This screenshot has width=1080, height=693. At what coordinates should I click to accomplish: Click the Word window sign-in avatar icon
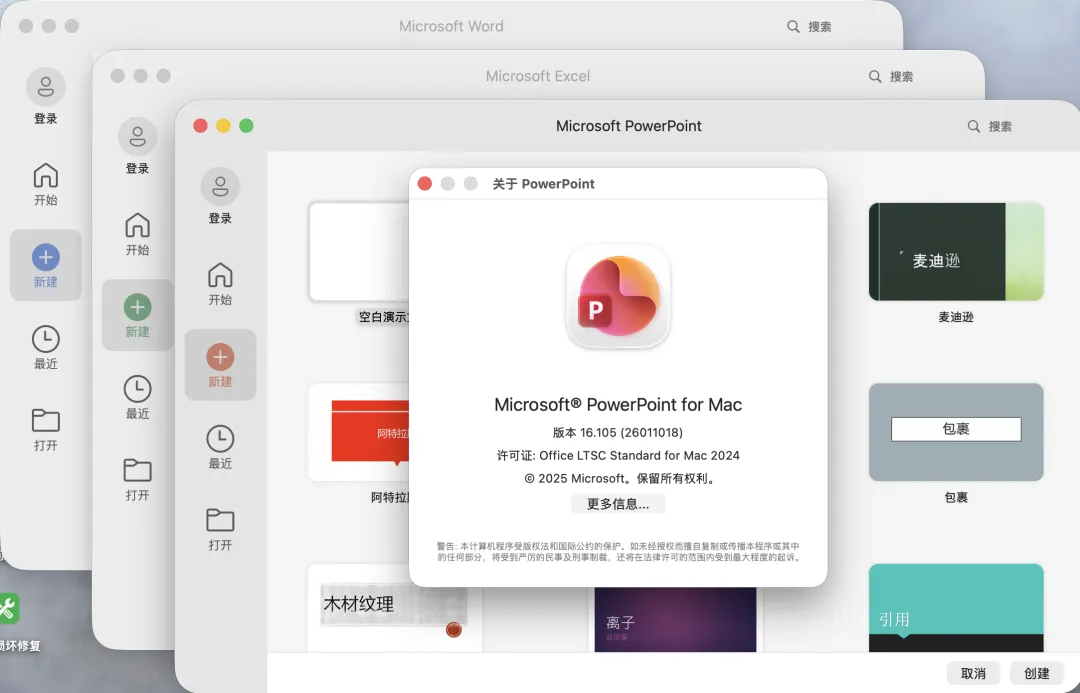(45, 87)
